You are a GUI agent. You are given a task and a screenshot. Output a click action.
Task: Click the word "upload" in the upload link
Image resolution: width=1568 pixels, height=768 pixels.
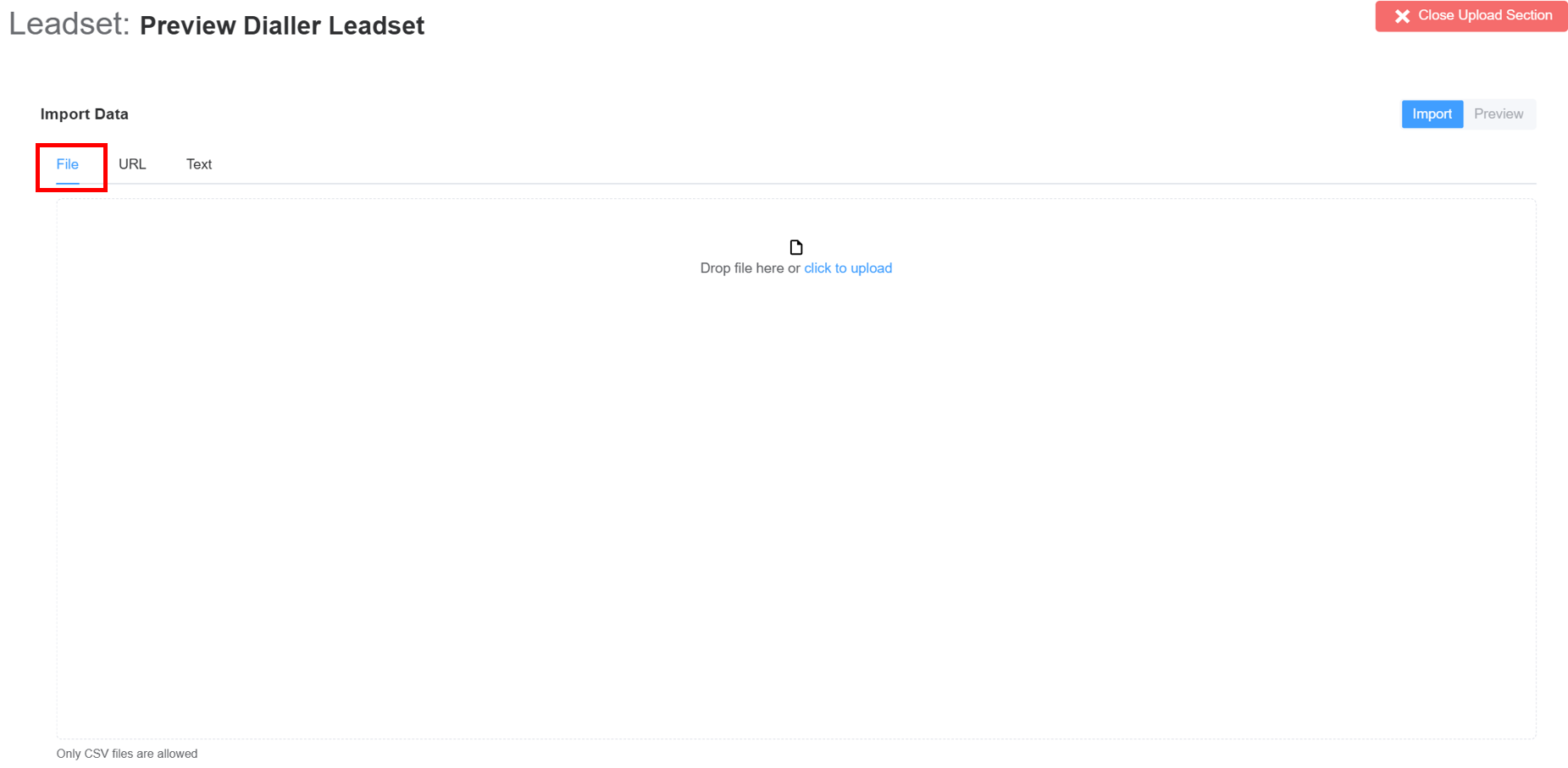click(x=872, y=268)
